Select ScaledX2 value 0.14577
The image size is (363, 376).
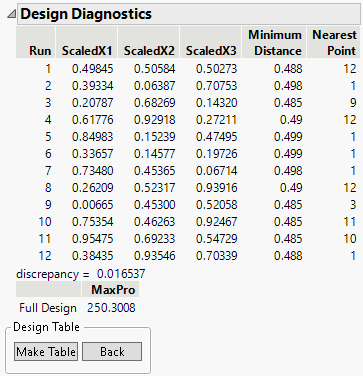(155, 154)
